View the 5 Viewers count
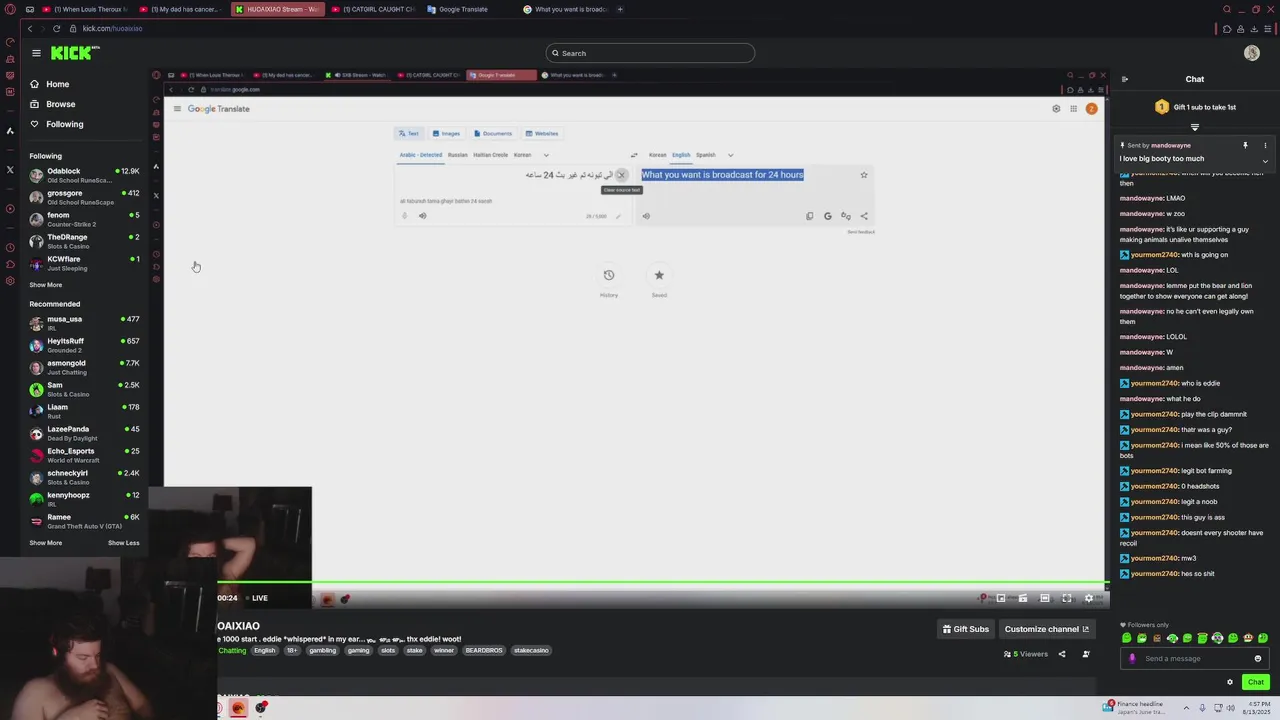Screen dimensions: 1280x720 coord(1026,654)
